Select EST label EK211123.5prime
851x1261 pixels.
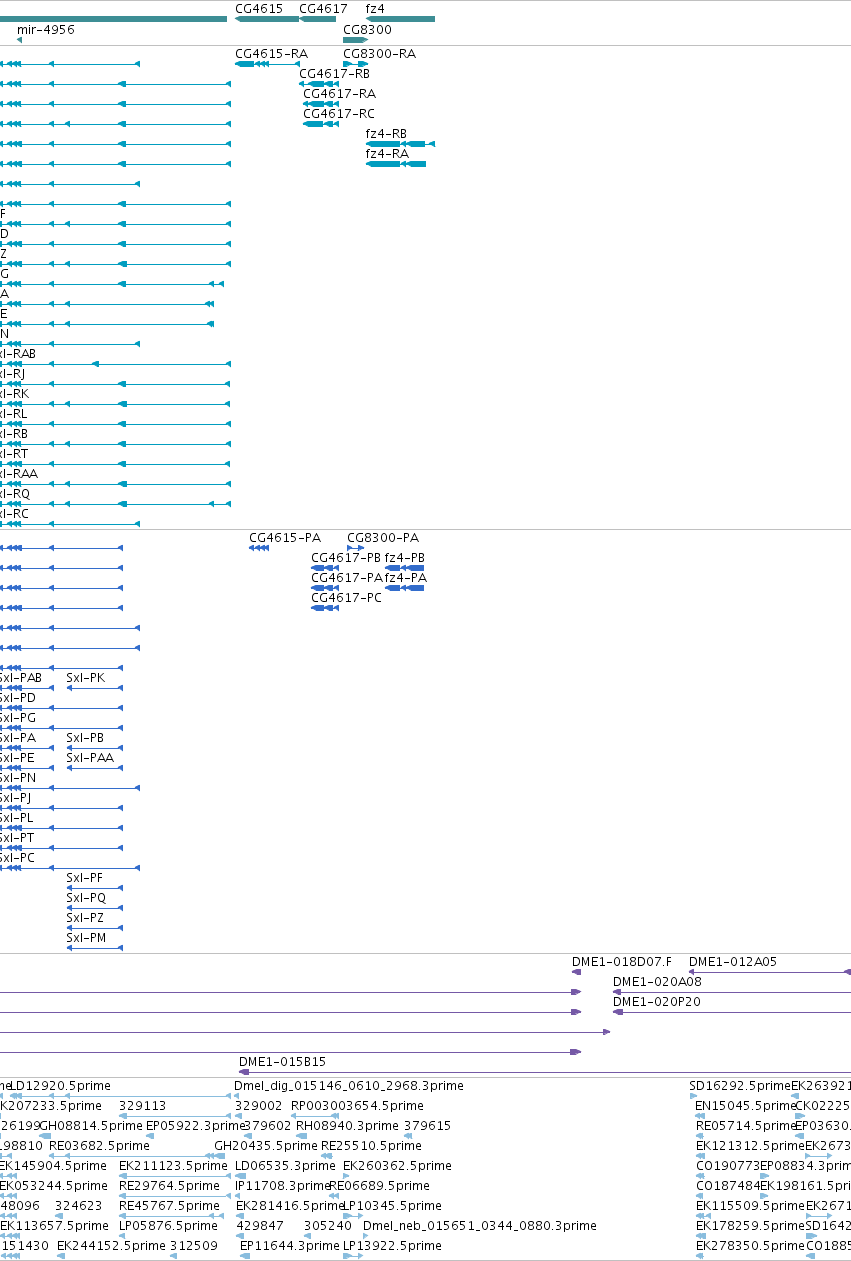(x=174, y=1166)
